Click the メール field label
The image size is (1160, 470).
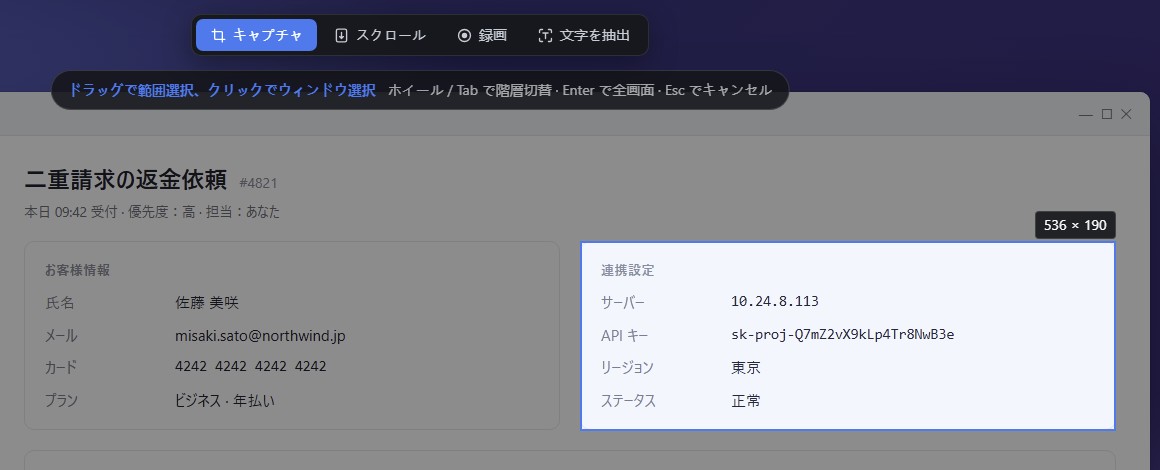[61, 336]
